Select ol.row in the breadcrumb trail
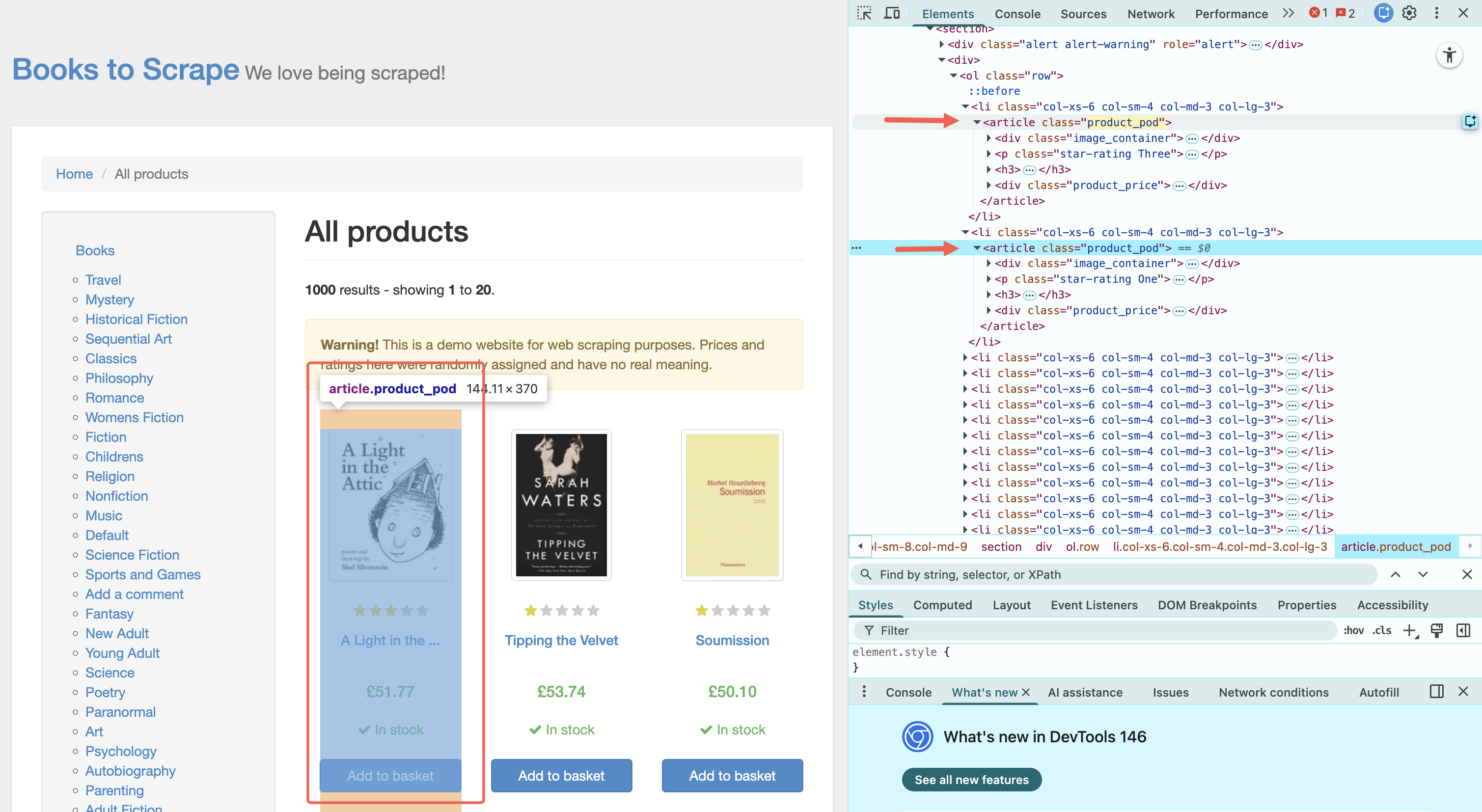 coord(1082,547)
